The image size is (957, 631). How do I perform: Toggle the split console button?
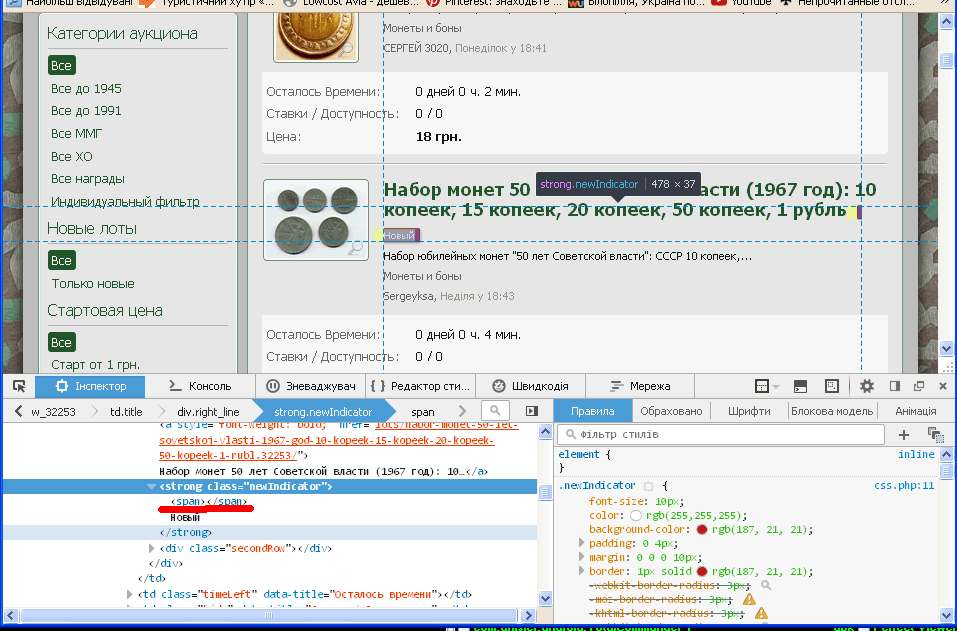(x=800, y=386)
